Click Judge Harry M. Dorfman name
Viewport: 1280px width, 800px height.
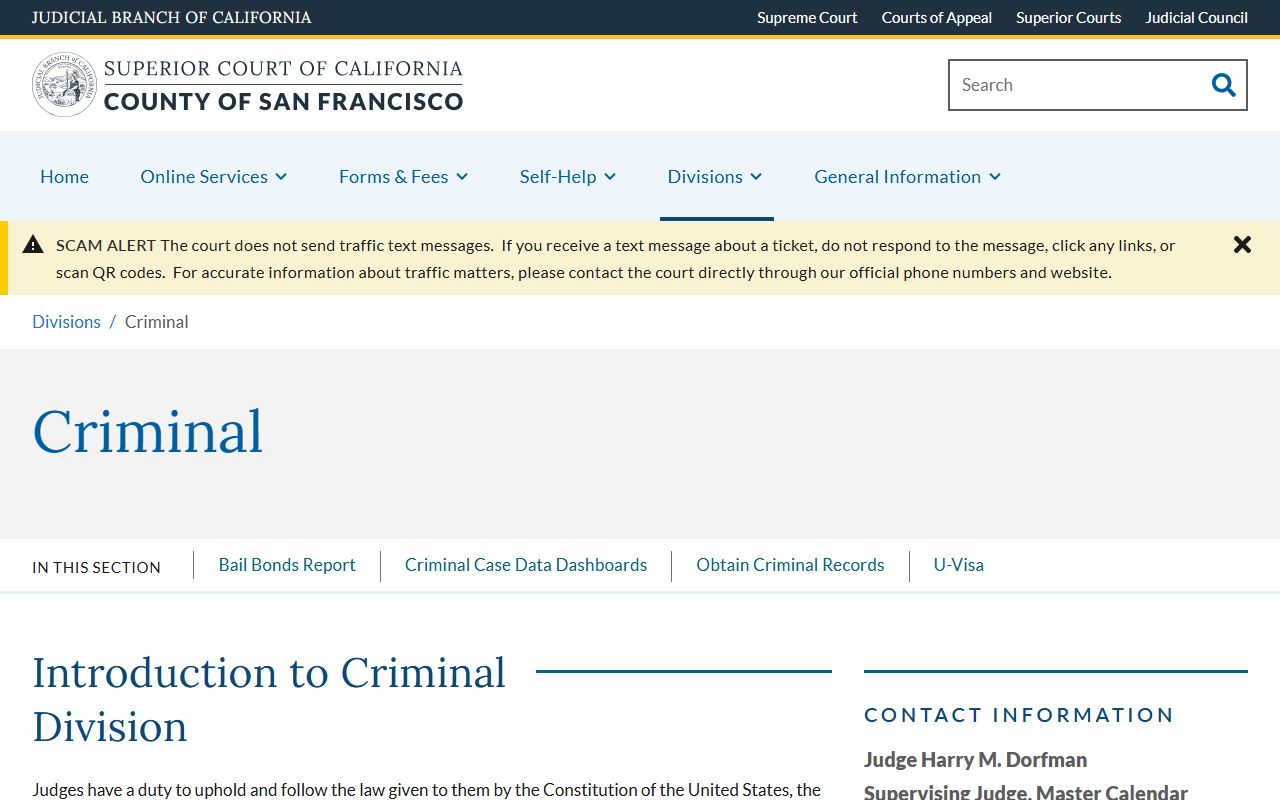[975, 759]
